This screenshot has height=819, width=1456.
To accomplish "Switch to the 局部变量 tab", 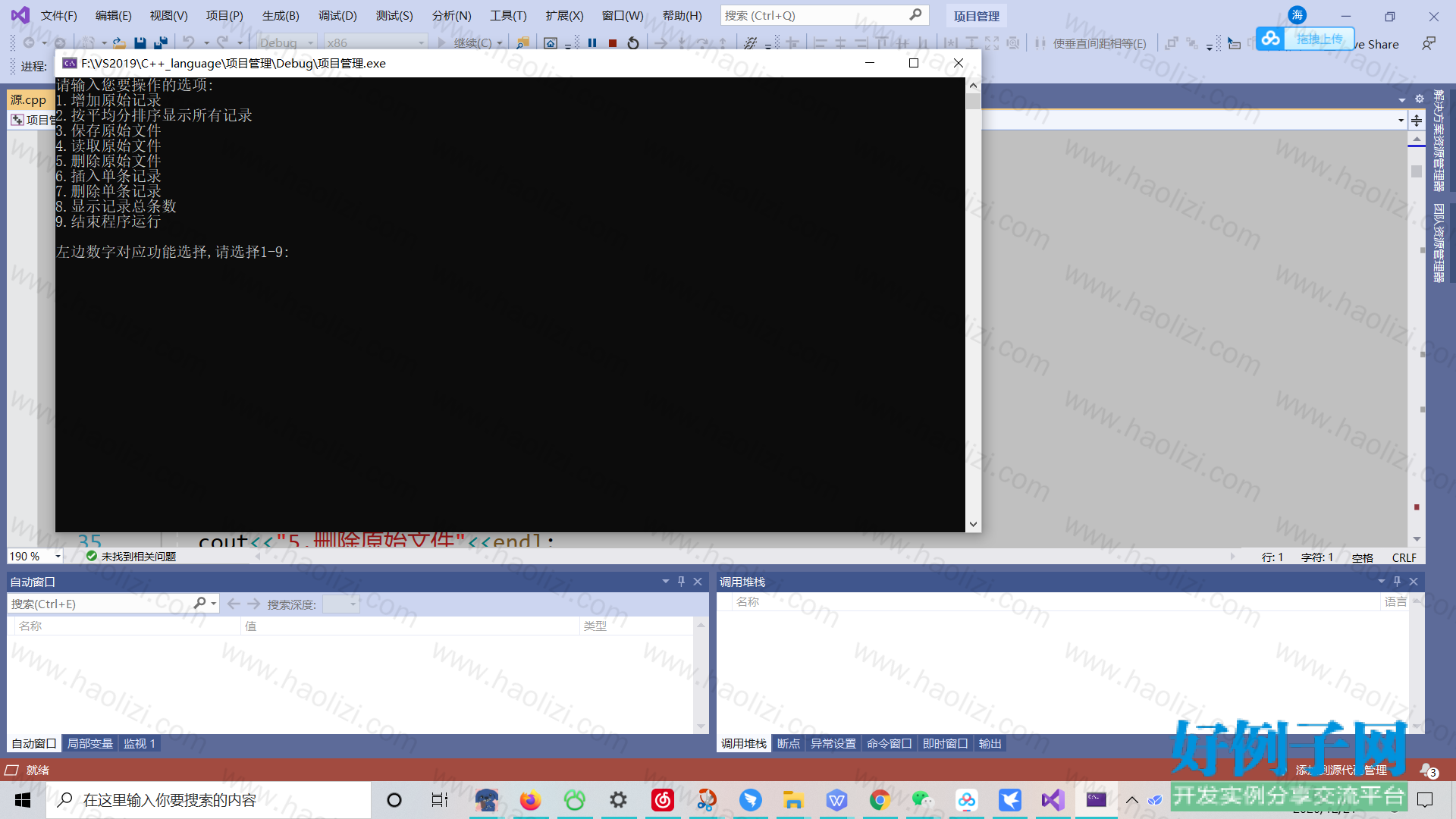I will (90, 744).
